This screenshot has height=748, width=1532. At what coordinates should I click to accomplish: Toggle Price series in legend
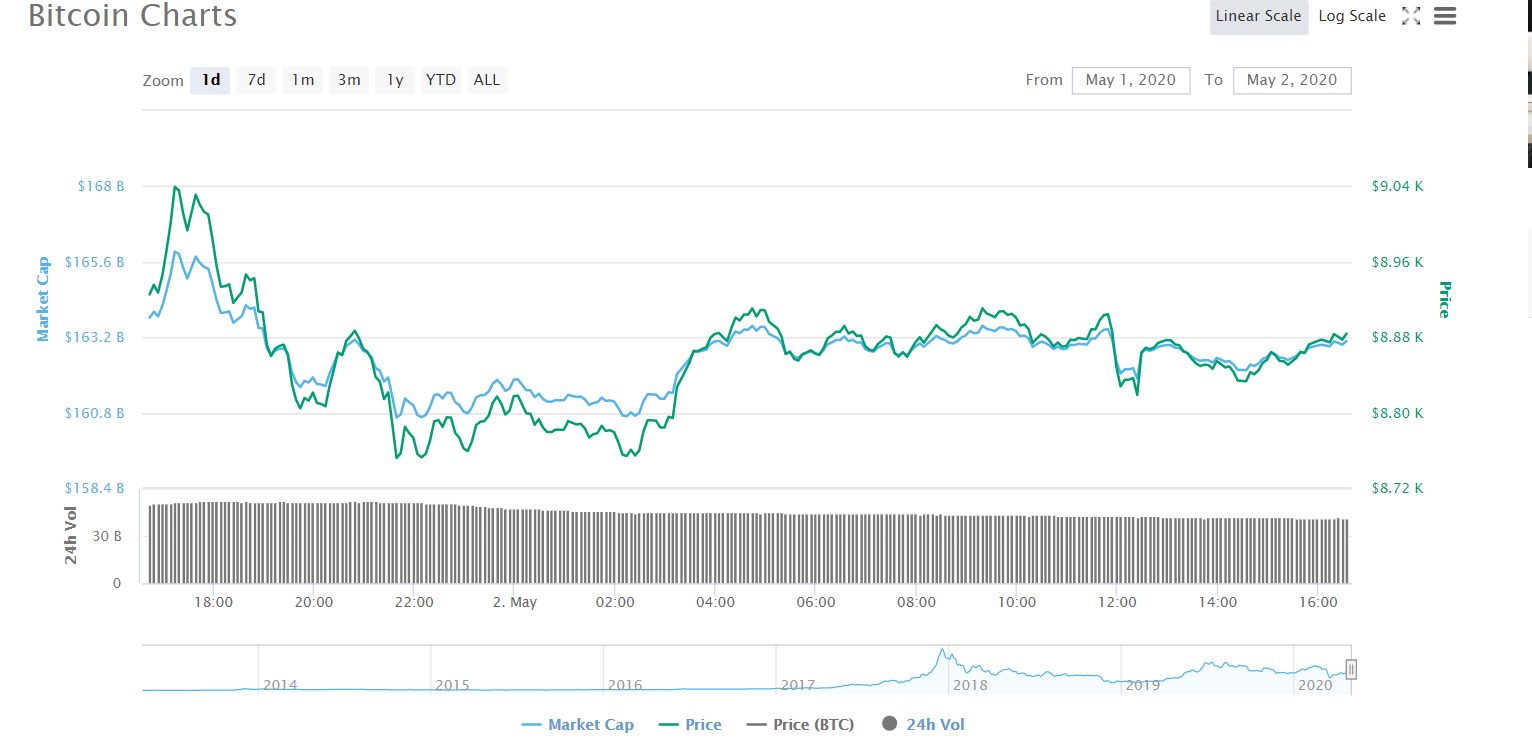click(x=690, y=725)
